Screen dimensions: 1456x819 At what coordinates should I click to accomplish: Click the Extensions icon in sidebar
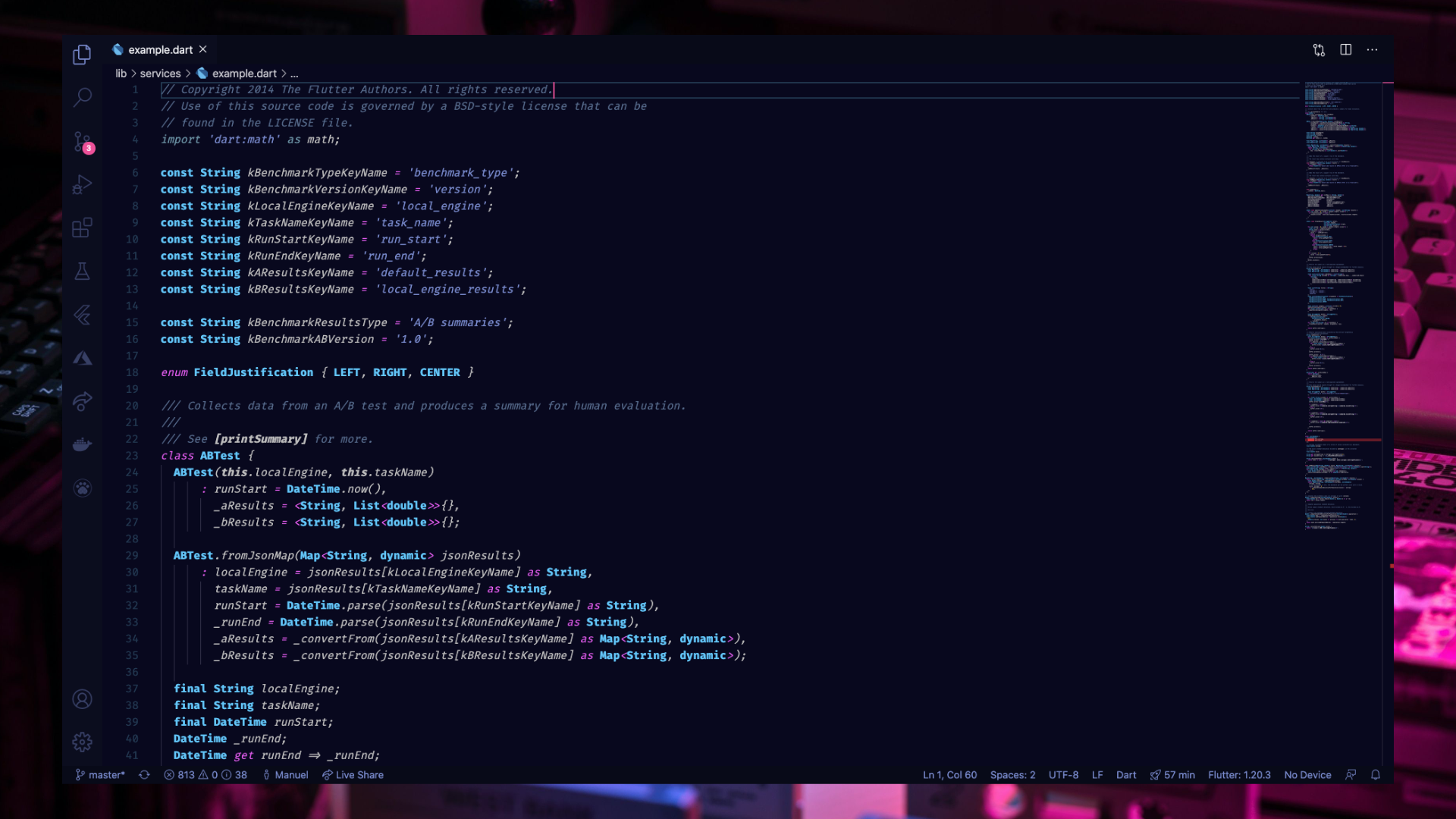pos(82,228)
